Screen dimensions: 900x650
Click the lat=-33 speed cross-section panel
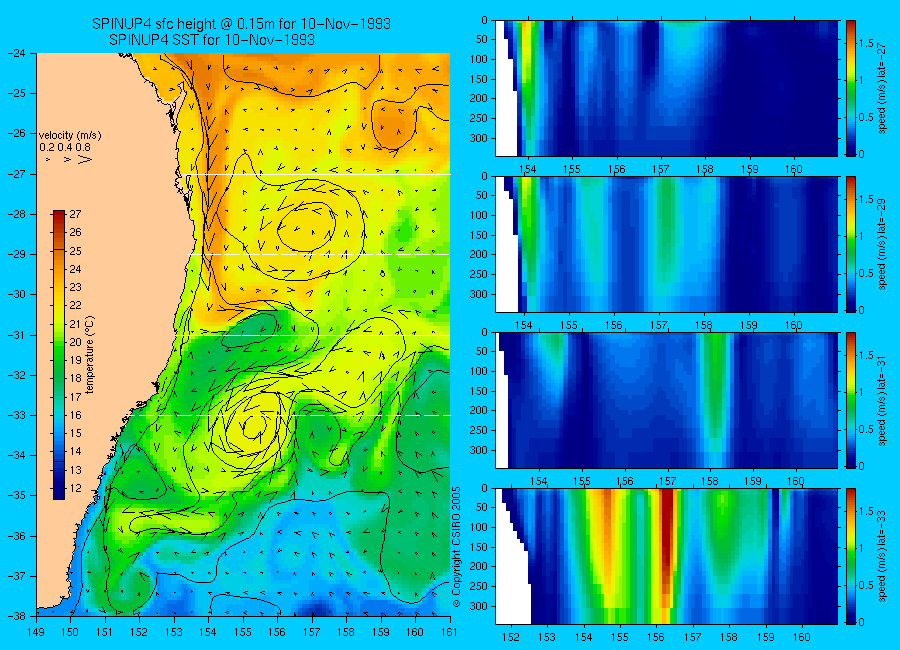pyautogui.click(x=666, y=556)
